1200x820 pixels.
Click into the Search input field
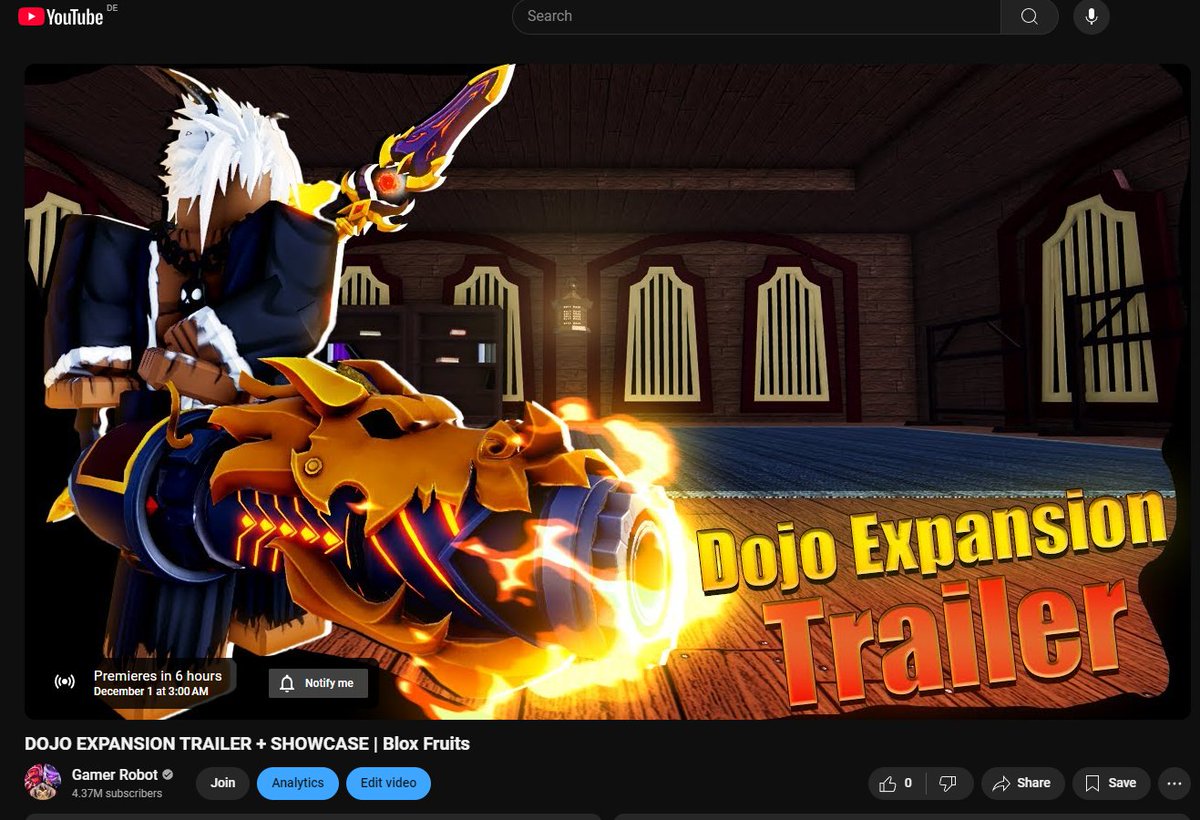point(757,16)
